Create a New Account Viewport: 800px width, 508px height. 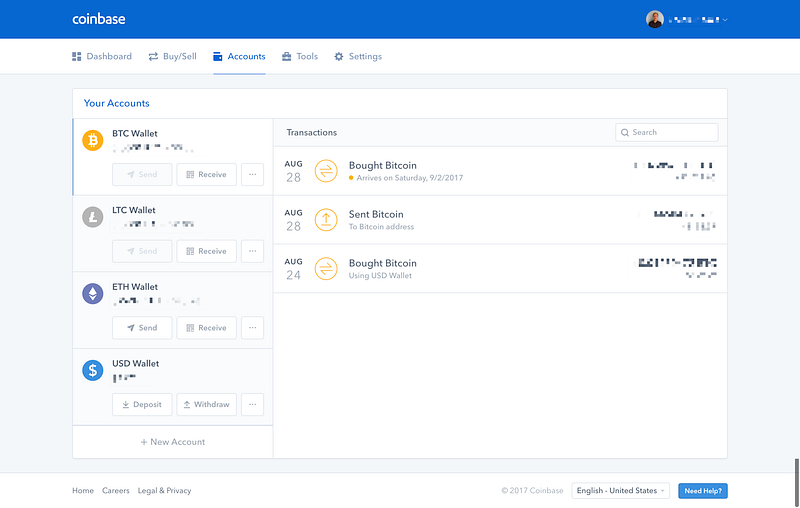172,442
